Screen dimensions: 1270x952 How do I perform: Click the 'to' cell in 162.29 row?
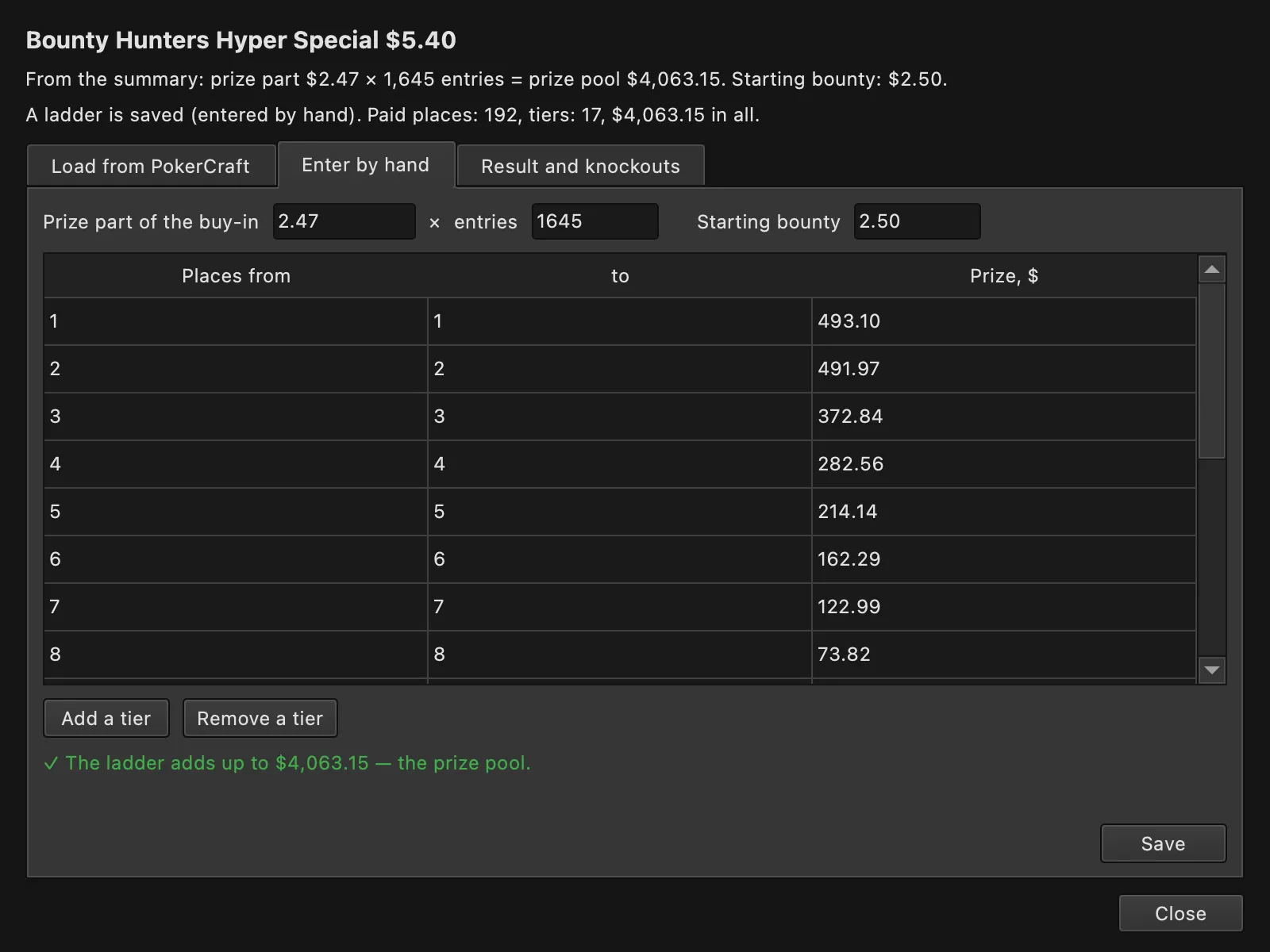pyautogui.click(x=620, y=559)
